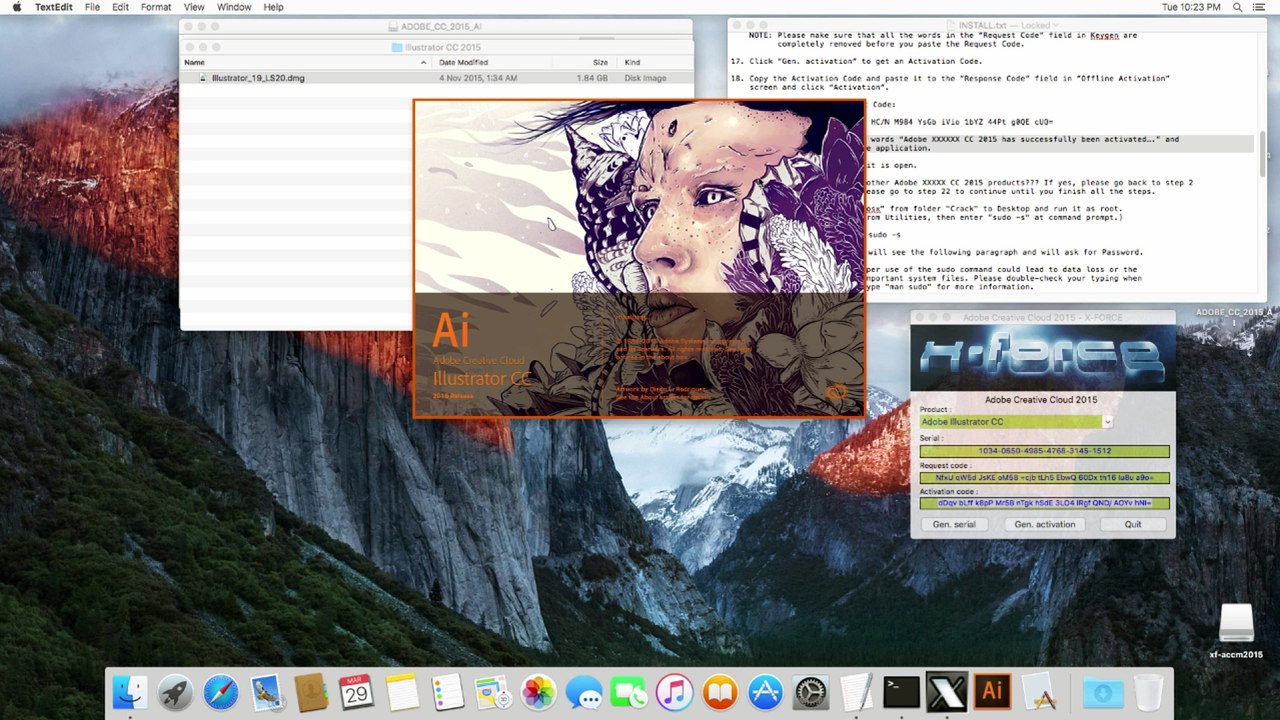Click inside the Request code field
Viewport: 1280px width, 720px height.
coord(1045,478)
